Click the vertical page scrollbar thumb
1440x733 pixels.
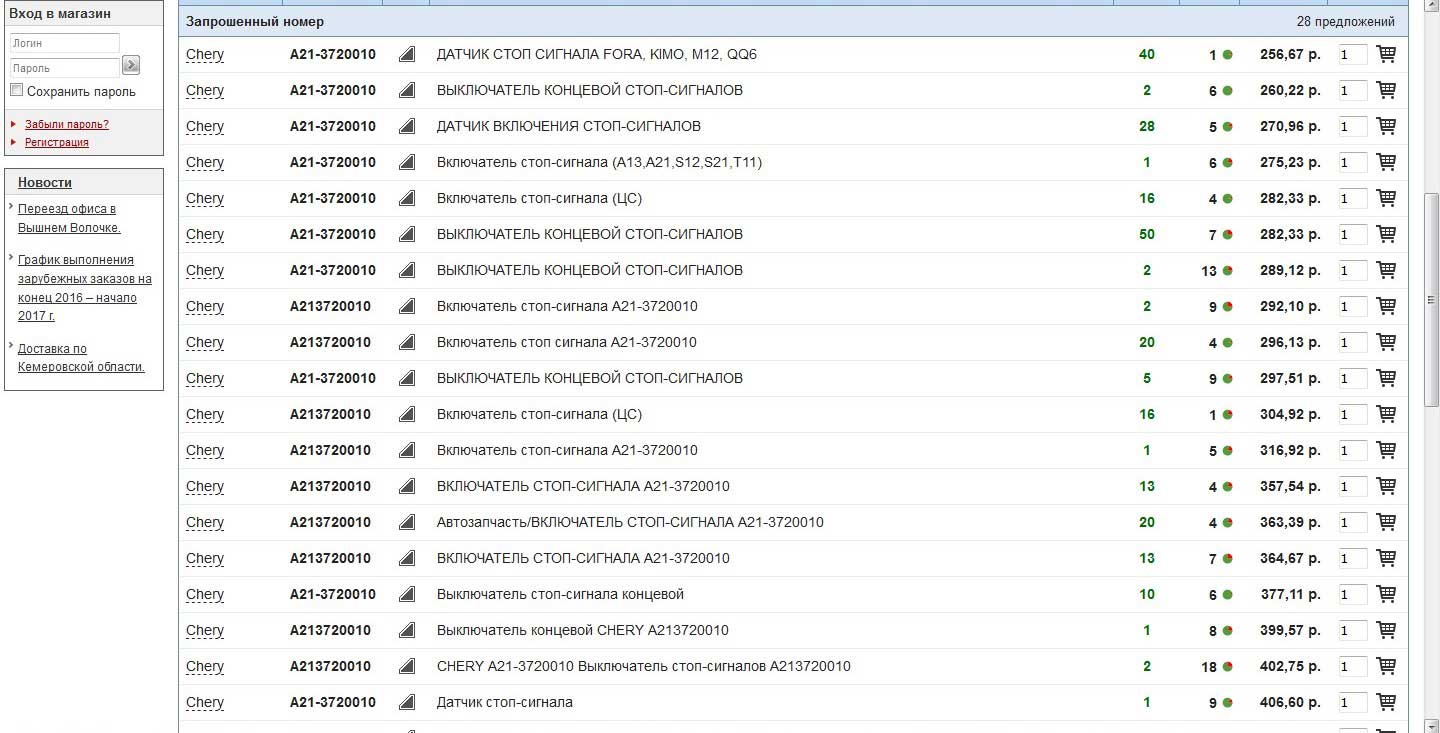pos(1431,298)
